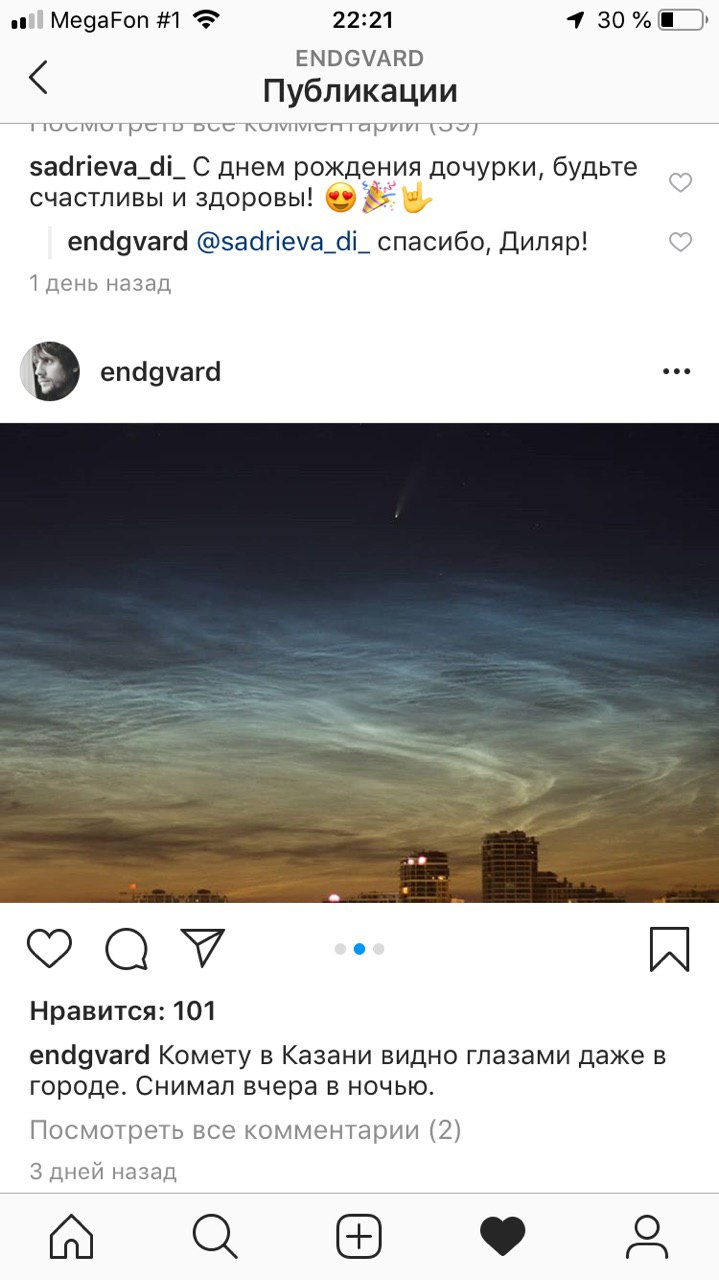Like endgvard's reply comment
Viewport: 719px width, 1280px height.
(680, 242)
